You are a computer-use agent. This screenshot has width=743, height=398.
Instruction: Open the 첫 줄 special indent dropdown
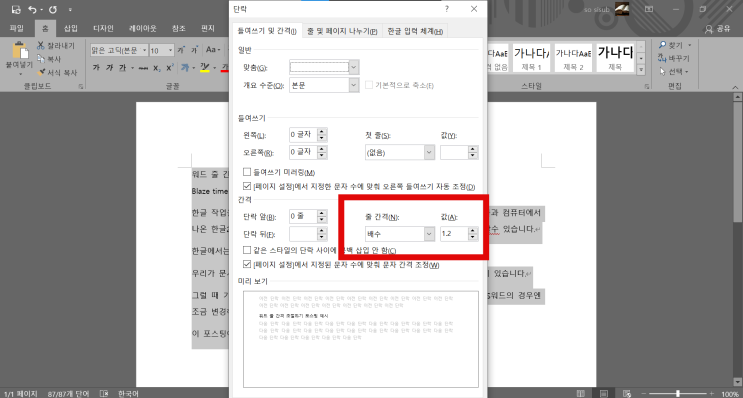(x=429, y=153)
